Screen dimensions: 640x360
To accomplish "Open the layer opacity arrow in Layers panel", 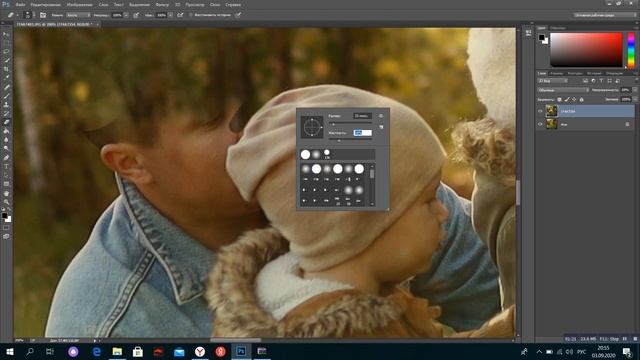I will 634,90.
